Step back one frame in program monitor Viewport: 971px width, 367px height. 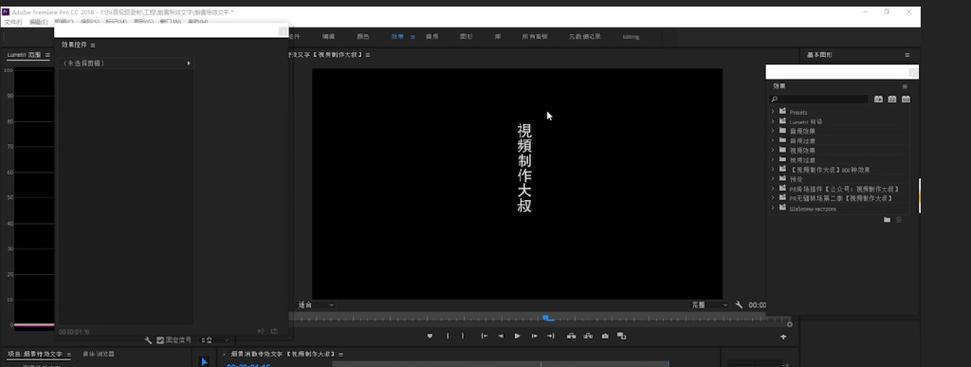(501, 336)
